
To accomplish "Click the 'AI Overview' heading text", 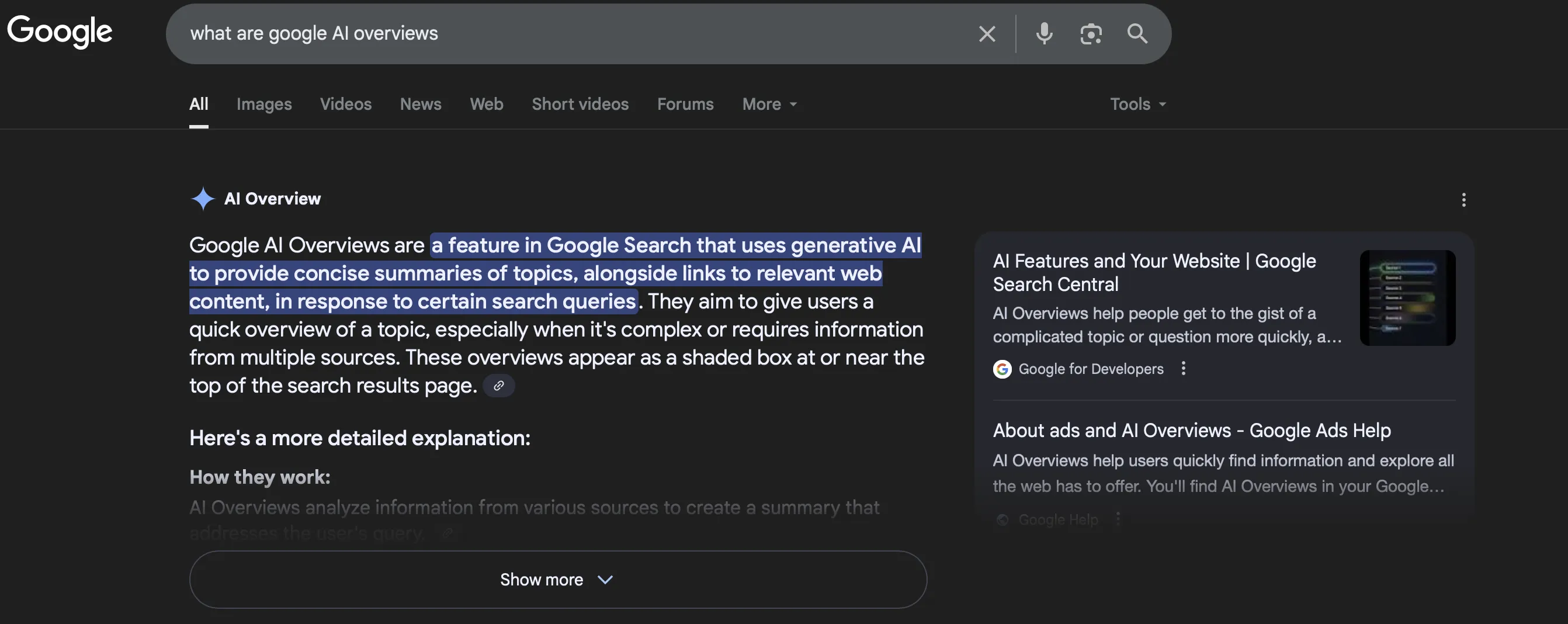I will click(x=272, y=199).
